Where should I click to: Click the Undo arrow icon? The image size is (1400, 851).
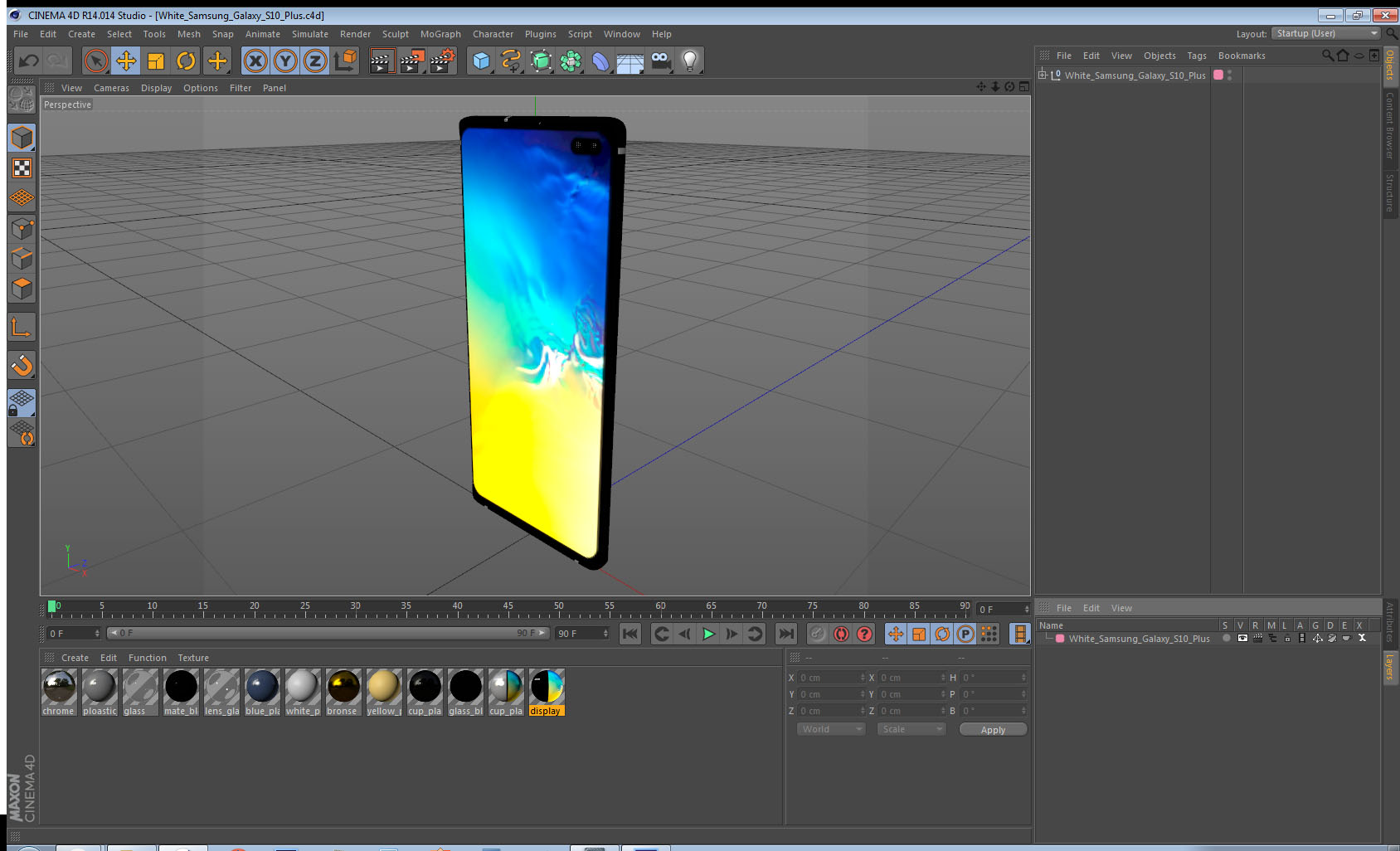[28, 61]
